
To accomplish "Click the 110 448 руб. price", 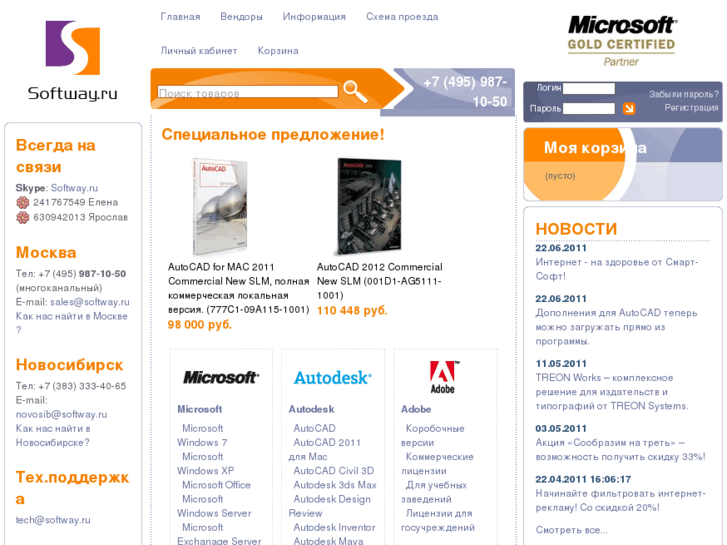I will coord(352,310).
